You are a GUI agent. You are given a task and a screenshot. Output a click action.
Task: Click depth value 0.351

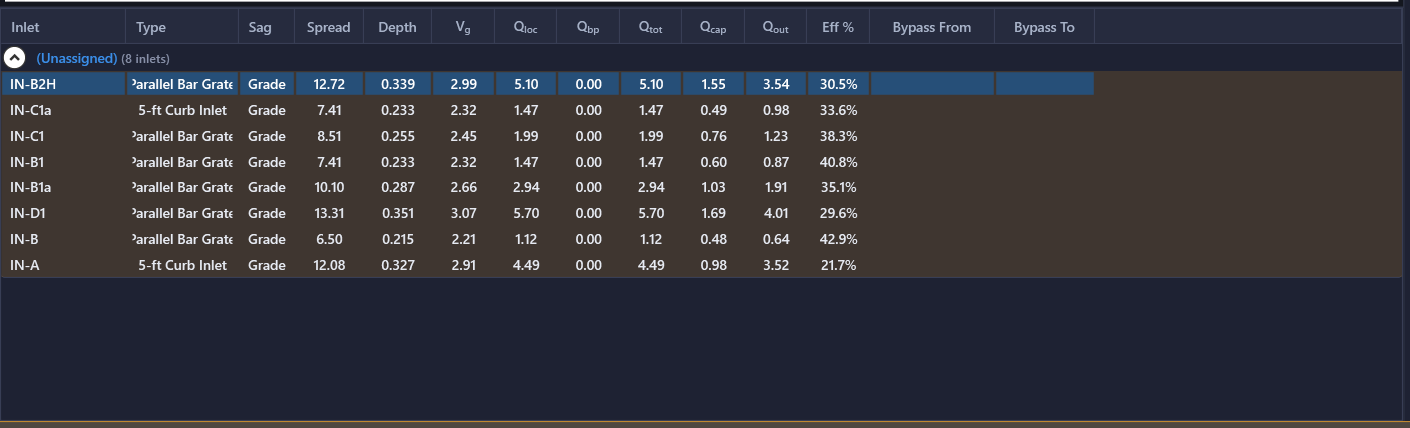tap(397, 213)
